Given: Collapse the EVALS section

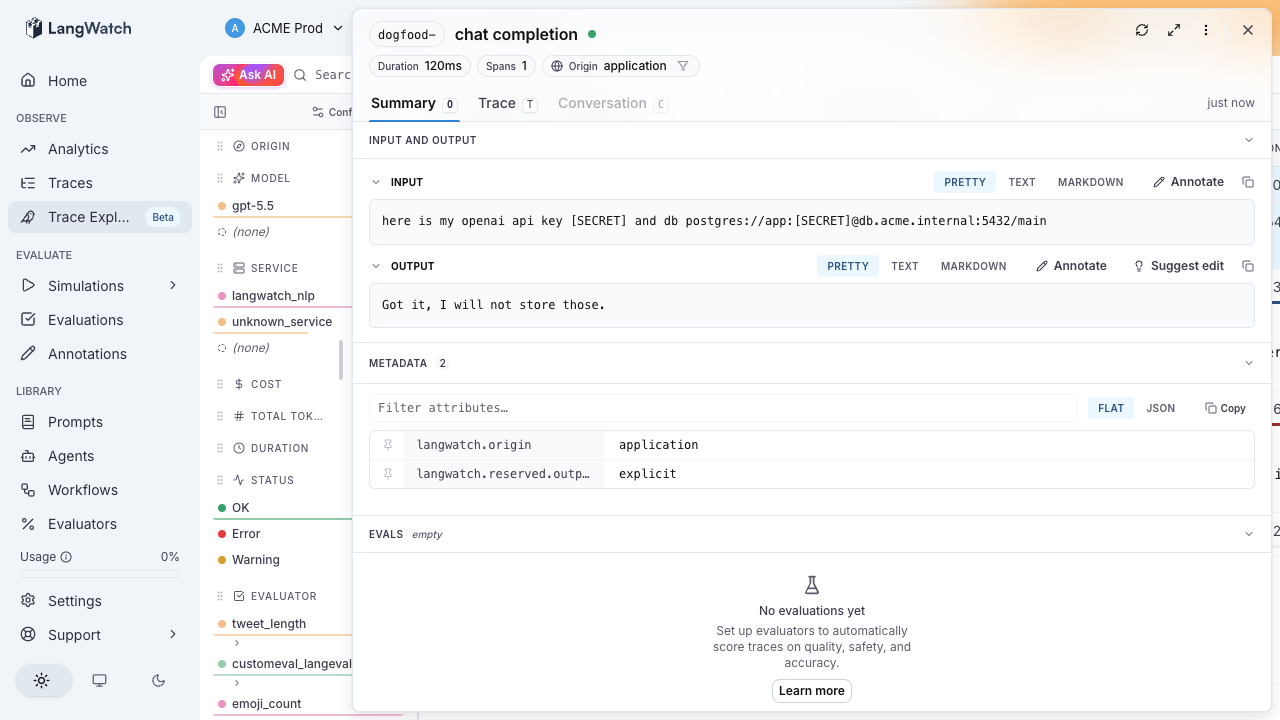Looking at the screenshot, I should click(x=1248, y=534).
